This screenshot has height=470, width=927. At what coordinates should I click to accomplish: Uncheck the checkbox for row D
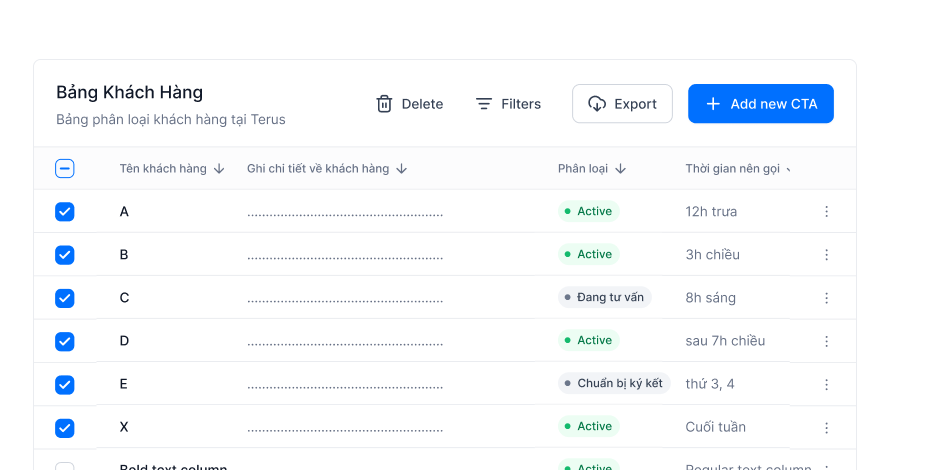pyautogui.click(x=65, y=341)
